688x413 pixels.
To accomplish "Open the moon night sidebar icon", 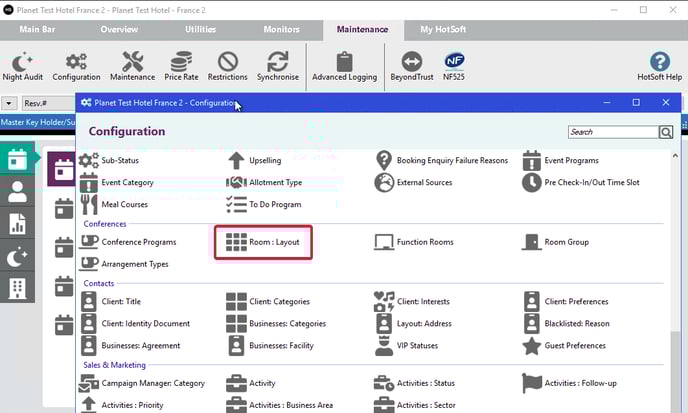I will (x=17, y=256).
